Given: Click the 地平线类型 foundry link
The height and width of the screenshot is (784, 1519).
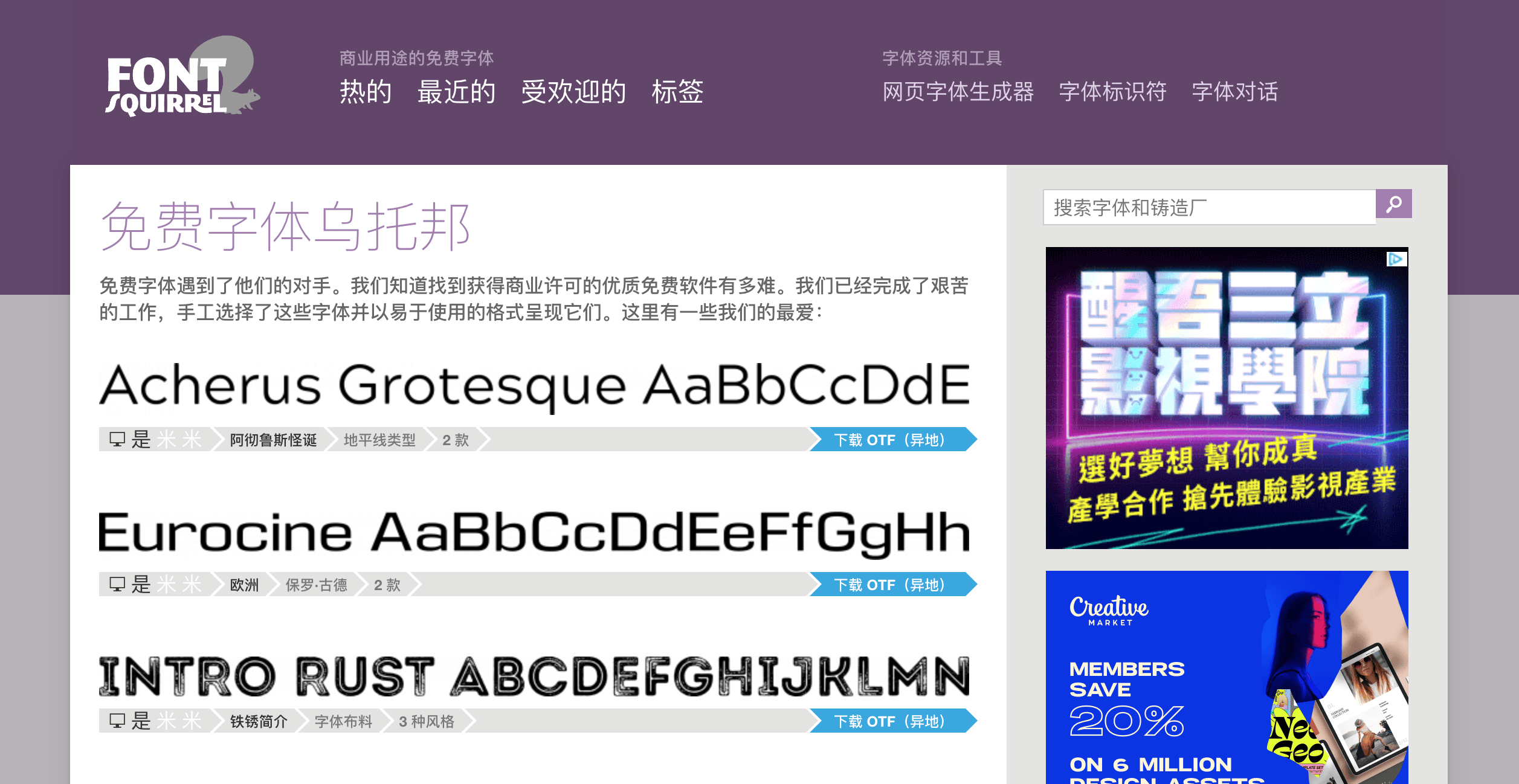Looking at the screenshot, I should 379,440.
